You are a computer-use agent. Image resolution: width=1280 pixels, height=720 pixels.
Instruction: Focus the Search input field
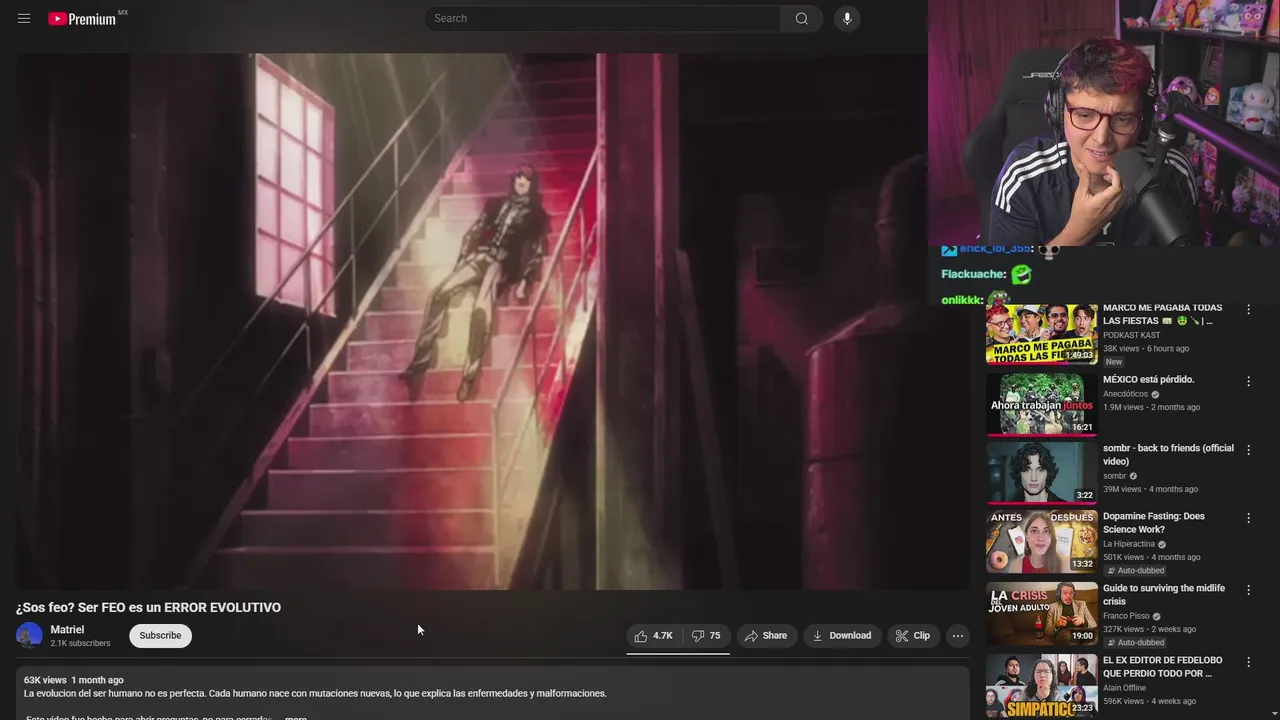tap(603, 18)
